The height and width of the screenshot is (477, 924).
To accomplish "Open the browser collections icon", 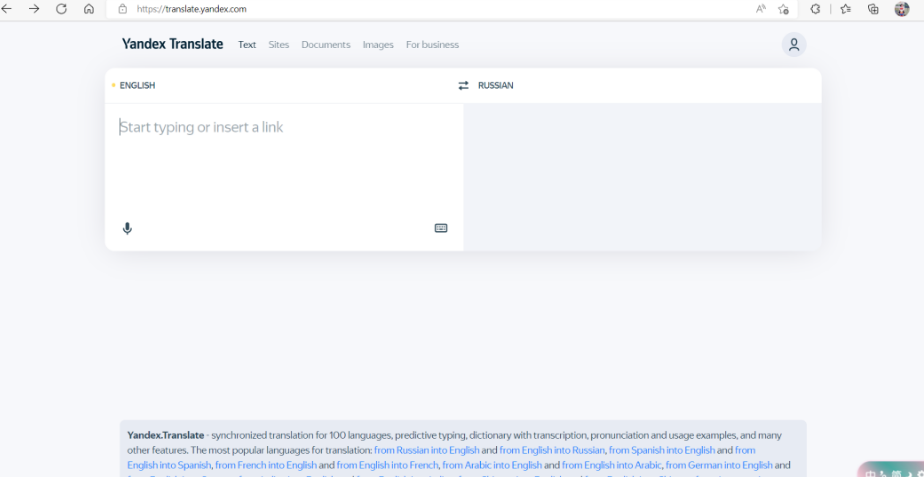I will [873, 9].
